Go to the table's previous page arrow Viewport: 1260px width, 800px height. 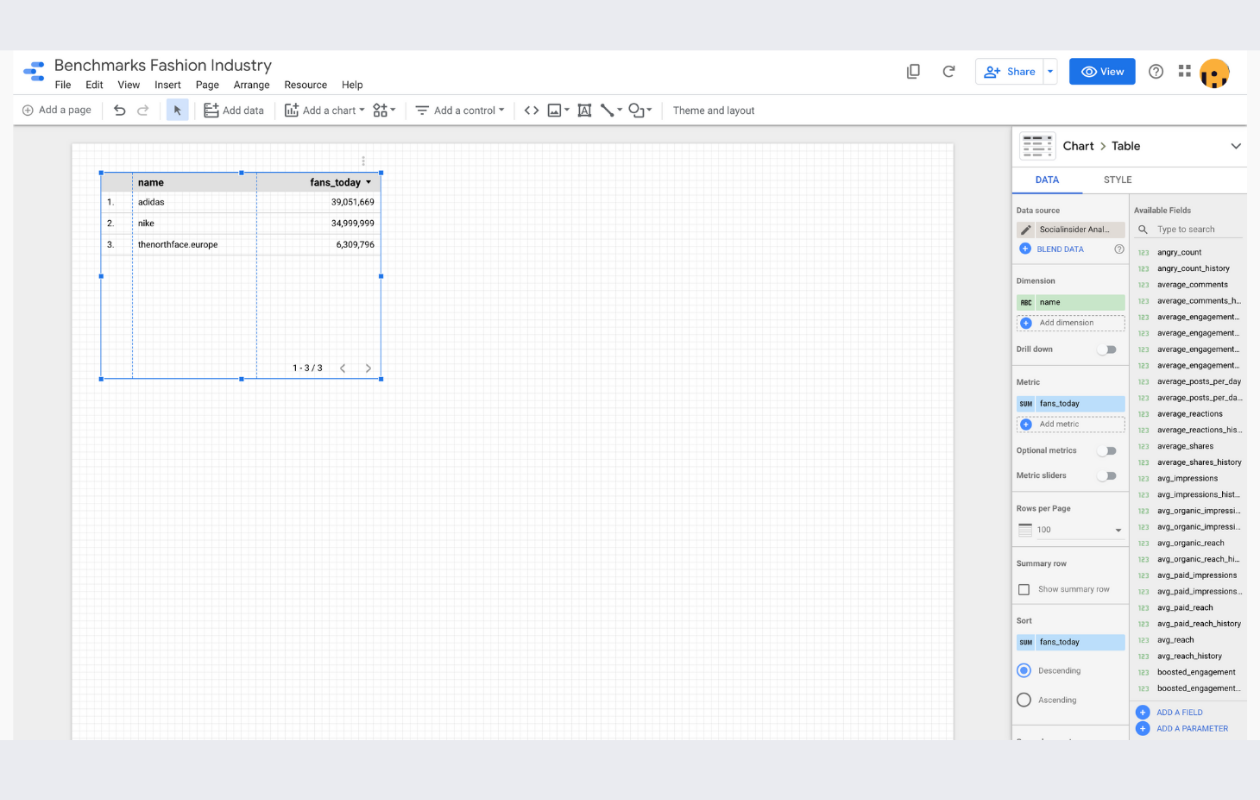tap(343, 368)
